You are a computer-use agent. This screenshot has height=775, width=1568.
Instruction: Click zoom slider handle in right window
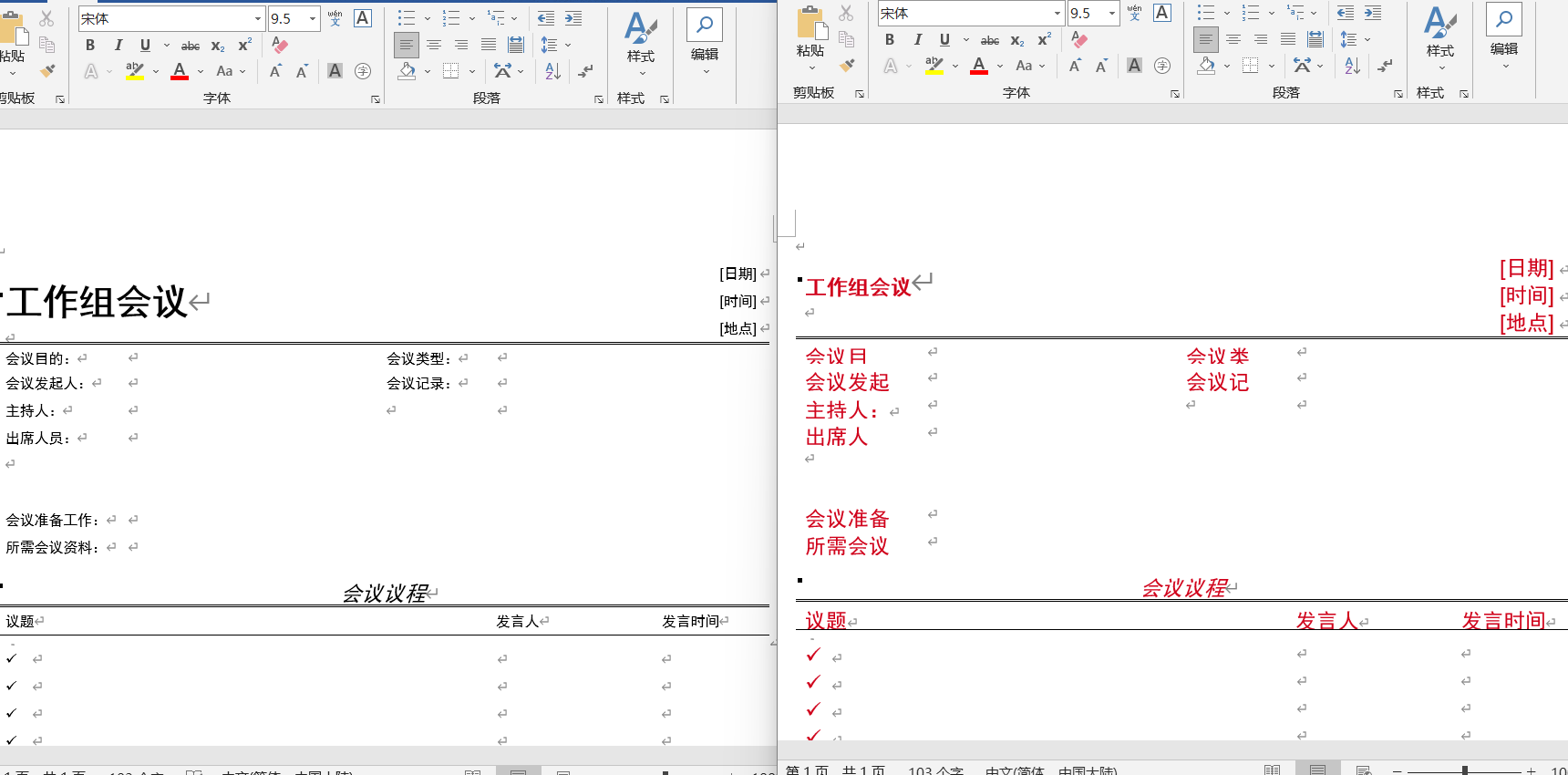[1464, 770]
